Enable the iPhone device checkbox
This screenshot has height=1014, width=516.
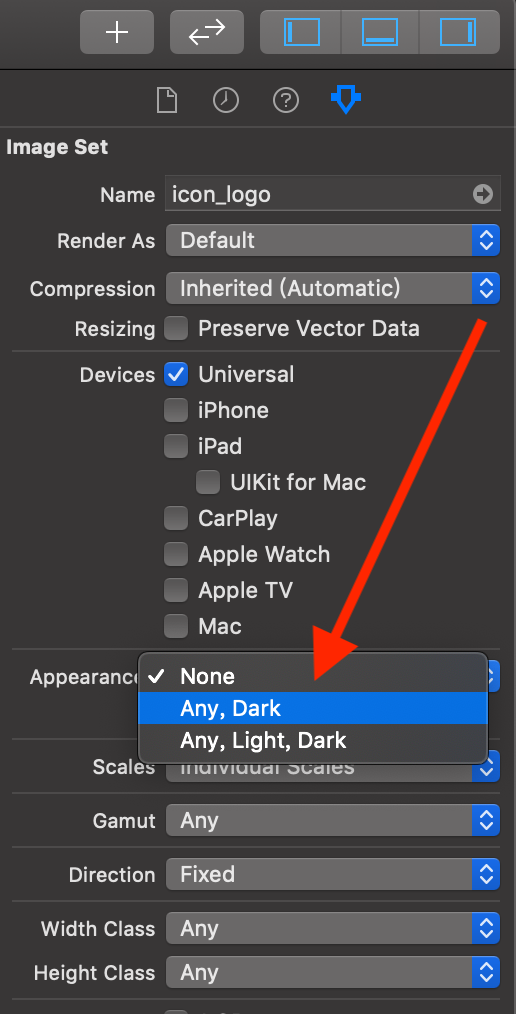[176, 410]
